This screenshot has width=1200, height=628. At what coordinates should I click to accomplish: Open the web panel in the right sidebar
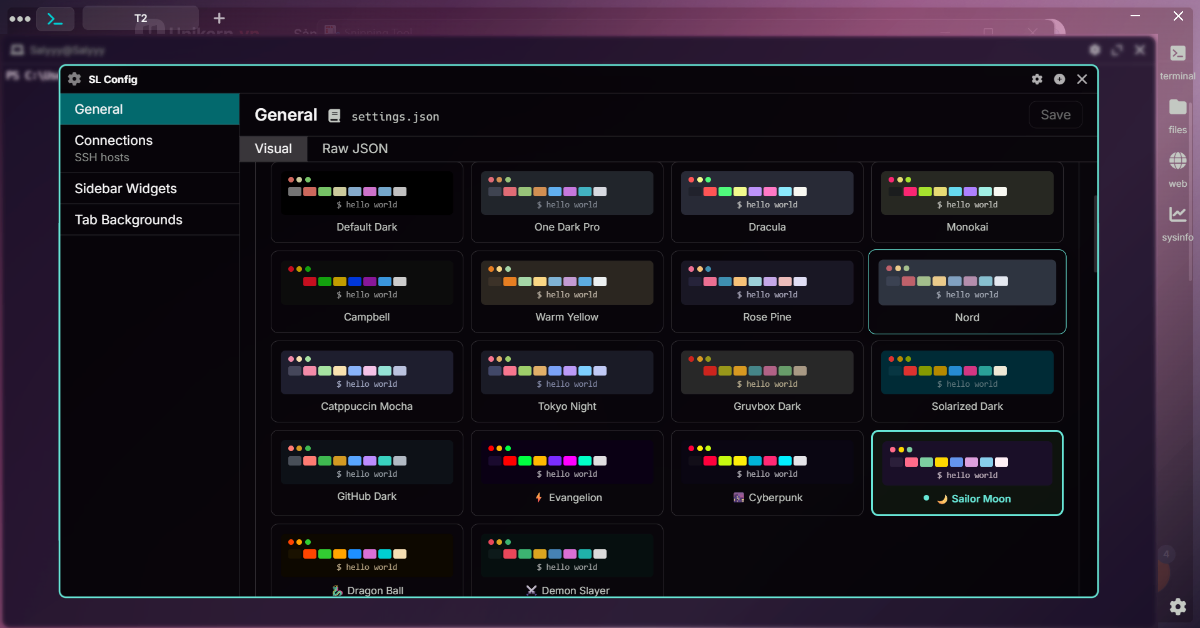click(1177, 165)
